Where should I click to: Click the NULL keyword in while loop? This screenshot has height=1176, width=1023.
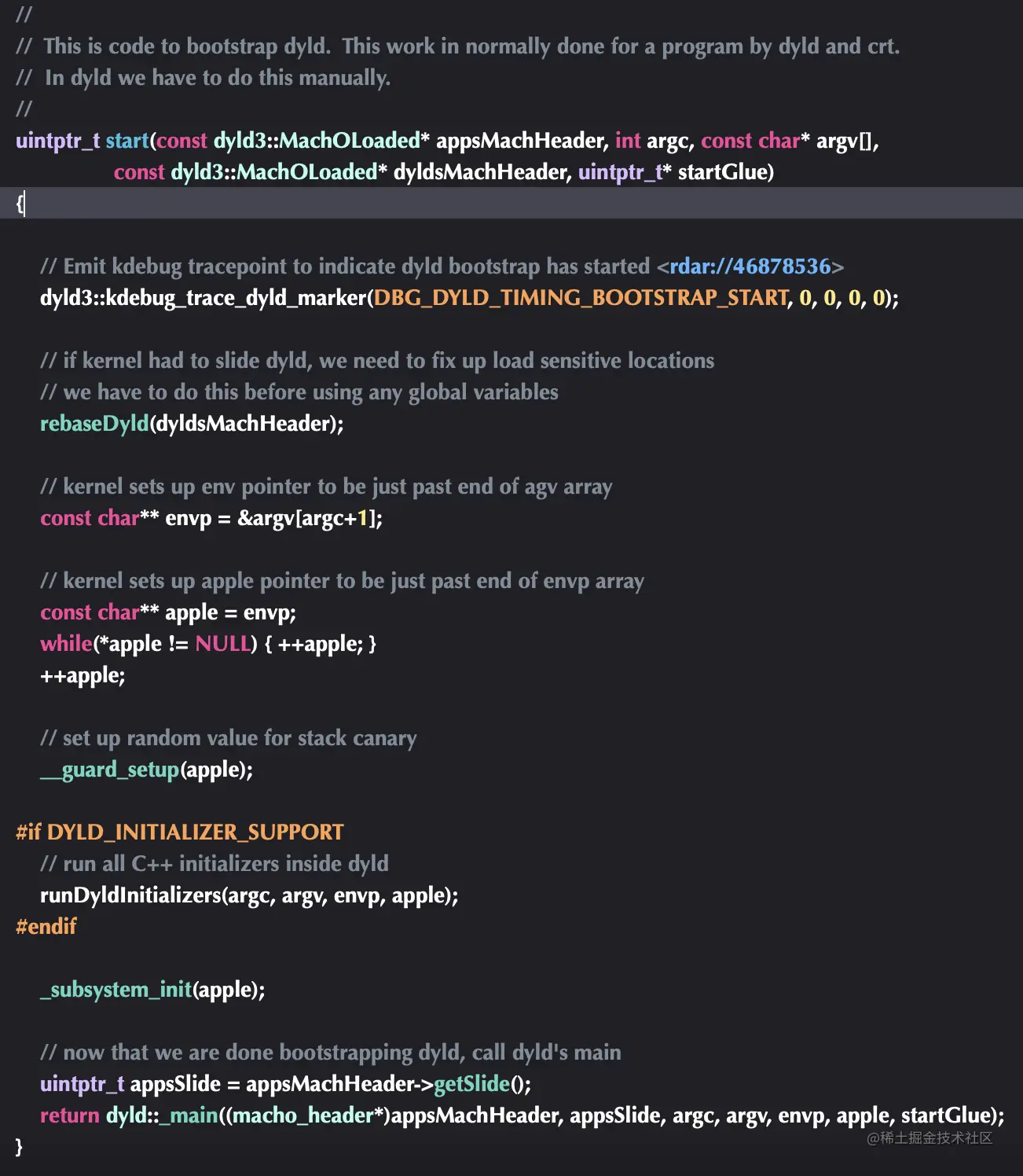pos(225,643)
